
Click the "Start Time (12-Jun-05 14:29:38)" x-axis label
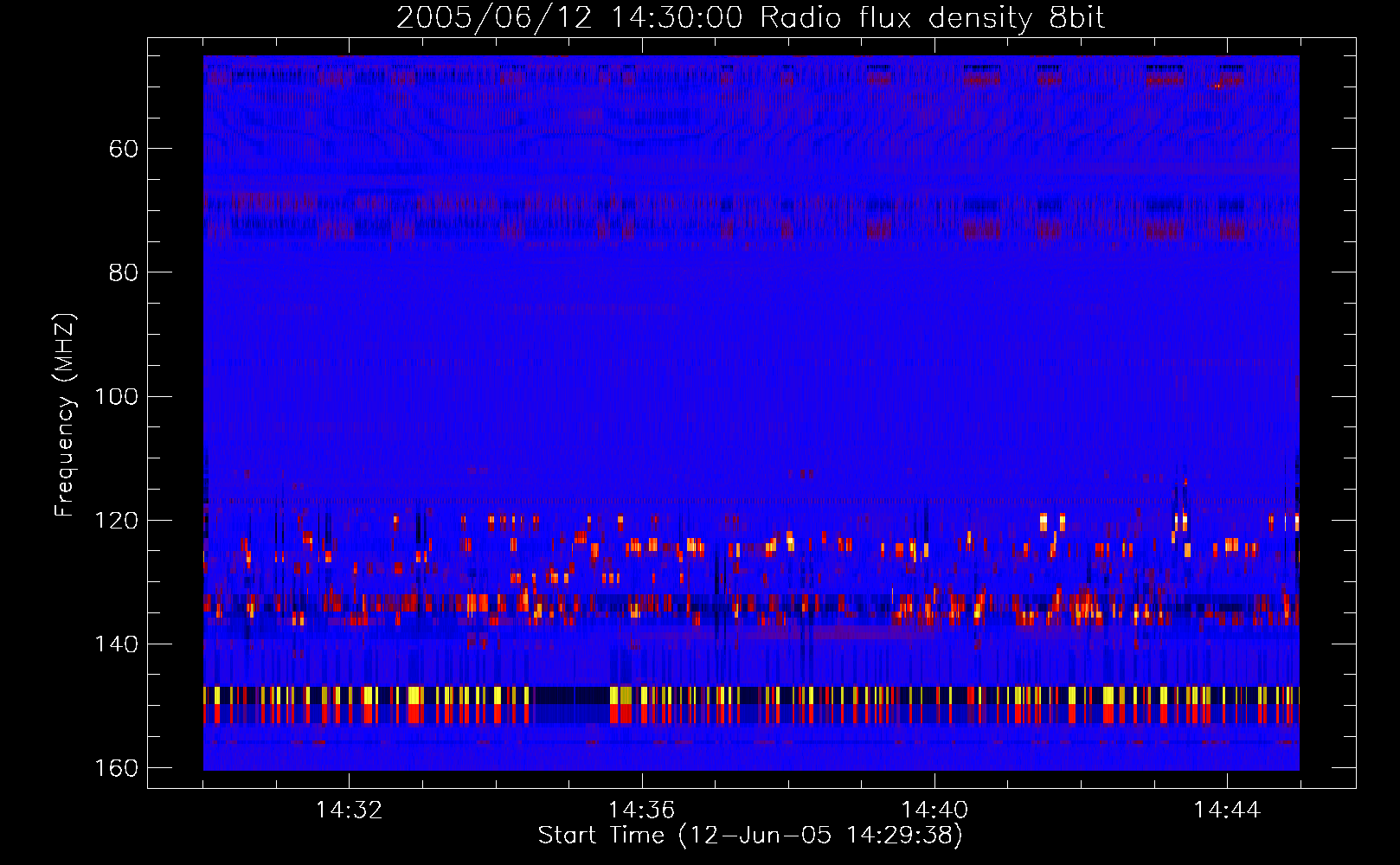point(750,836)
